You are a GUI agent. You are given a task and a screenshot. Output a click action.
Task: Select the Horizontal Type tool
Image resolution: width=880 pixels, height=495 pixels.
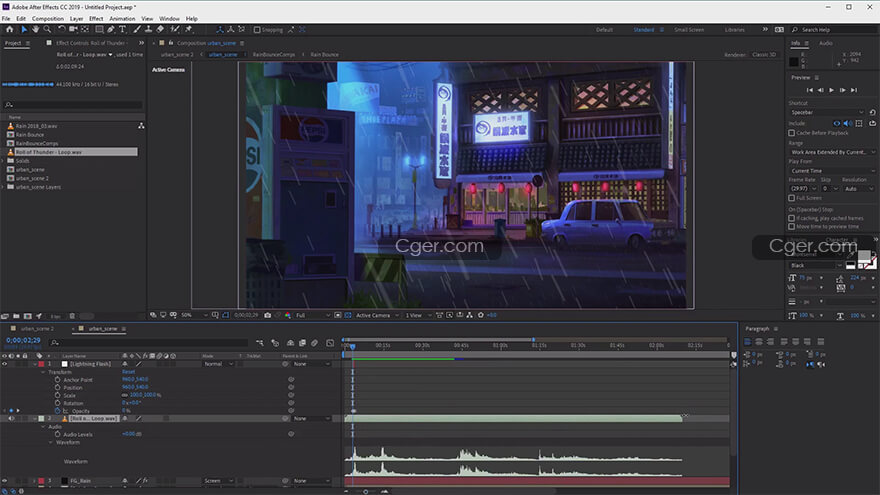pos(122,30)
